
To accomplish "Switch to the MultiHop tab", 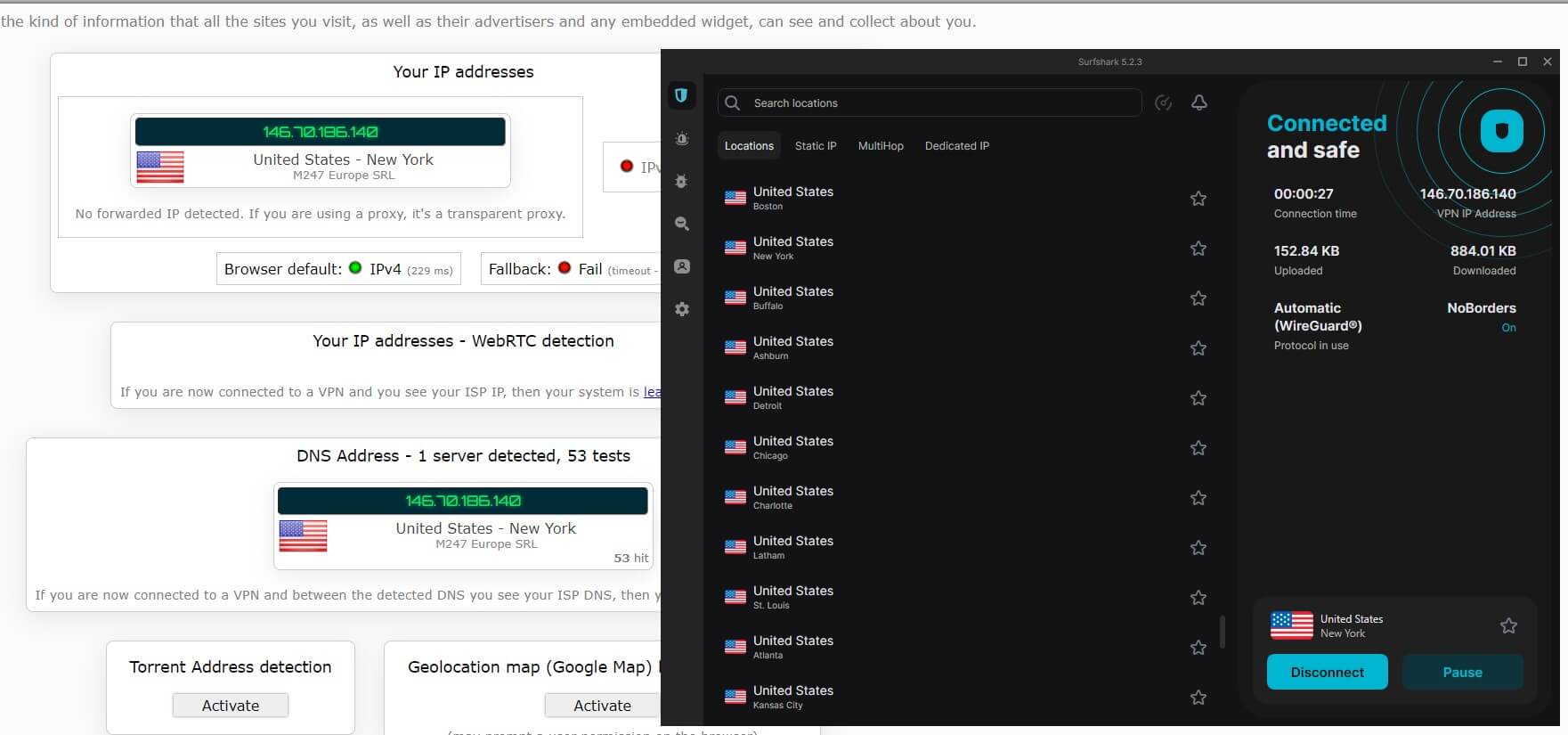I will pos(881,146).
